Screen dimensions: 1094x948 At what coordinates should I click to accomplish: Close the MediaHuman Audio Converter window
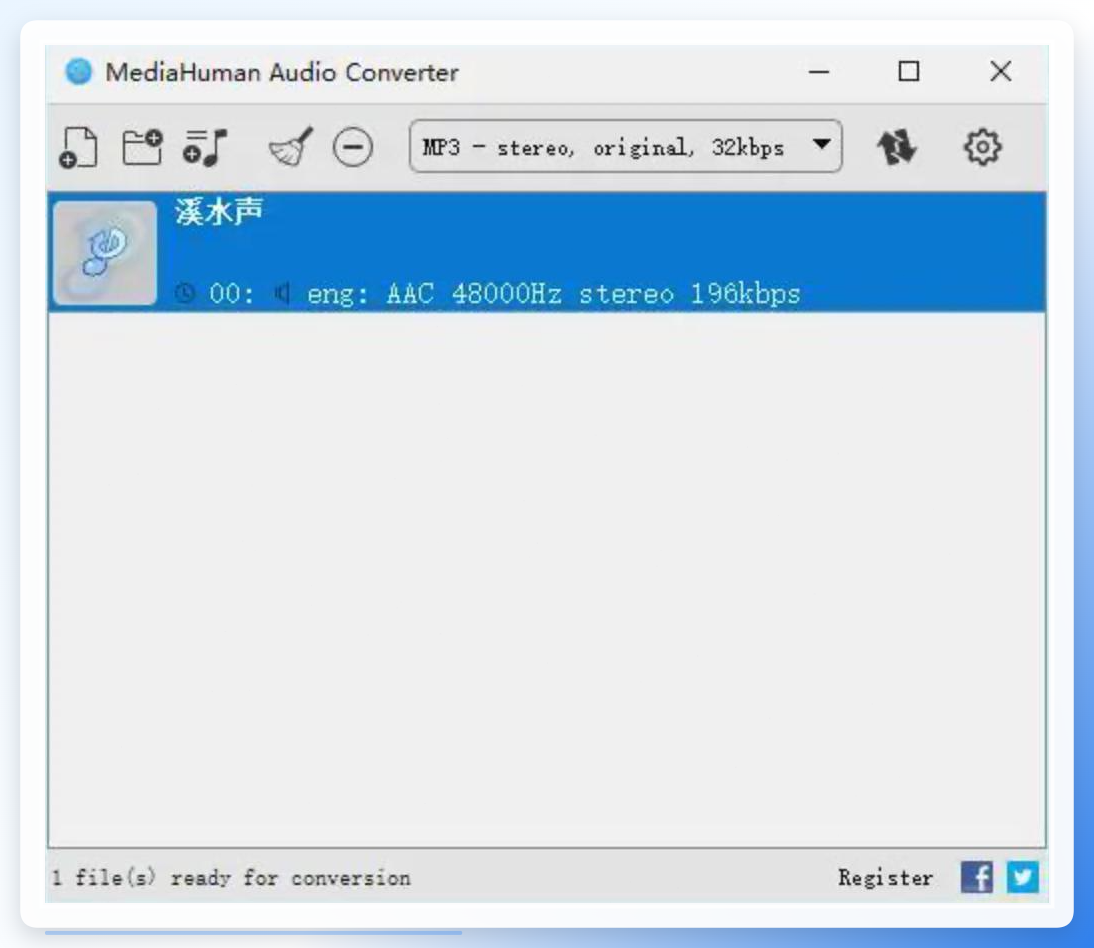1001,71
